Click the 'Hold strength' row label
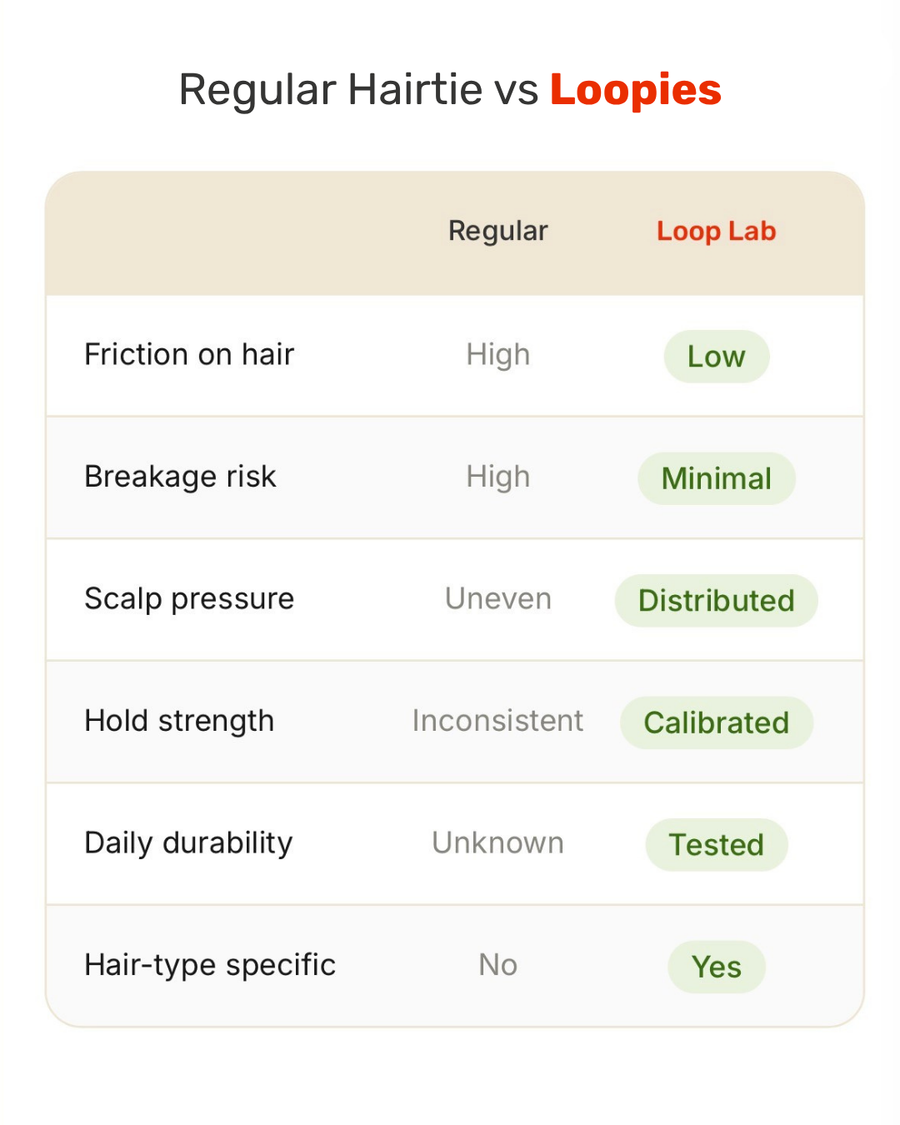The width and height of the screenshot is (900, 1125). (x=179, y=721)
